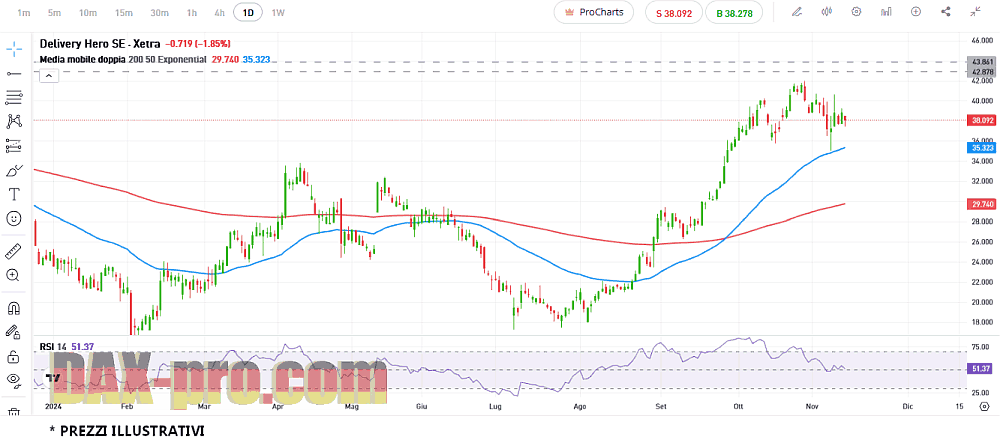Click the Set label on time axis
The image size is (1000, 440).
(661, 406)
